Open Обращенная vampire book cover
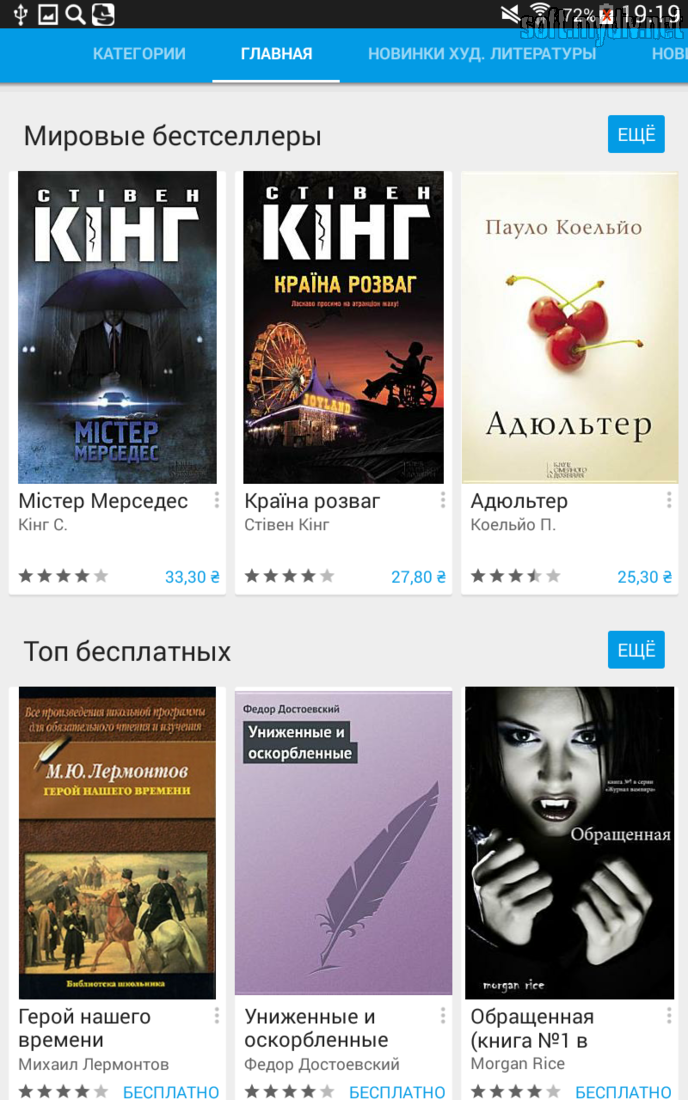Screen dimensions: 688x1100 coord(569,843)
